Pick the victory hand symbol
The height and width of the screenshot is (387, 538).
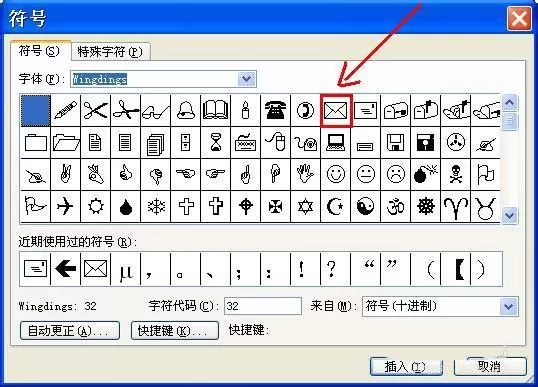pyautogui.click(x=66, y=174)
